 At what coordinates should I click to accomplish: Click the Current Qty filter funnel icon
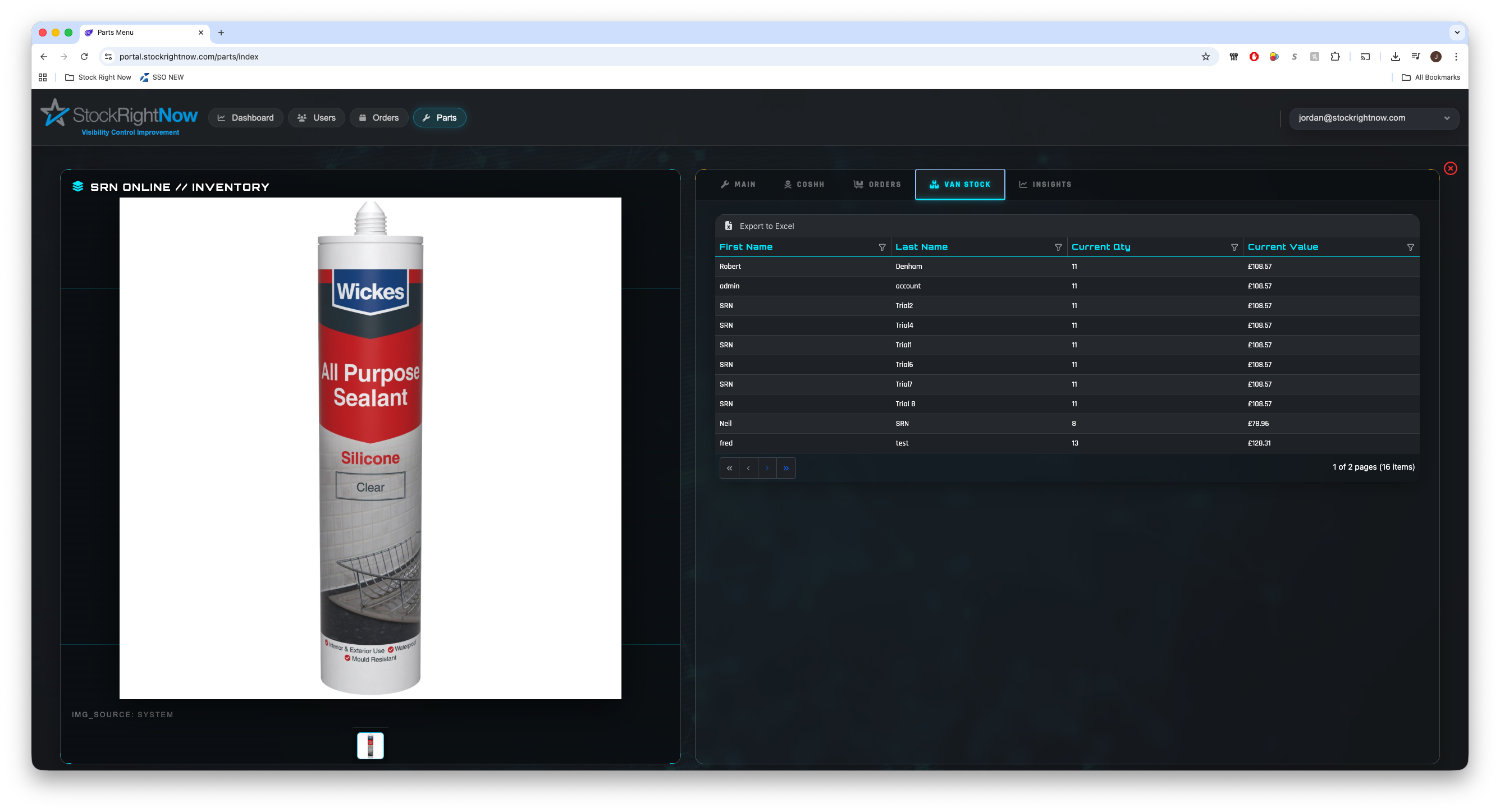pos(1234,247)
